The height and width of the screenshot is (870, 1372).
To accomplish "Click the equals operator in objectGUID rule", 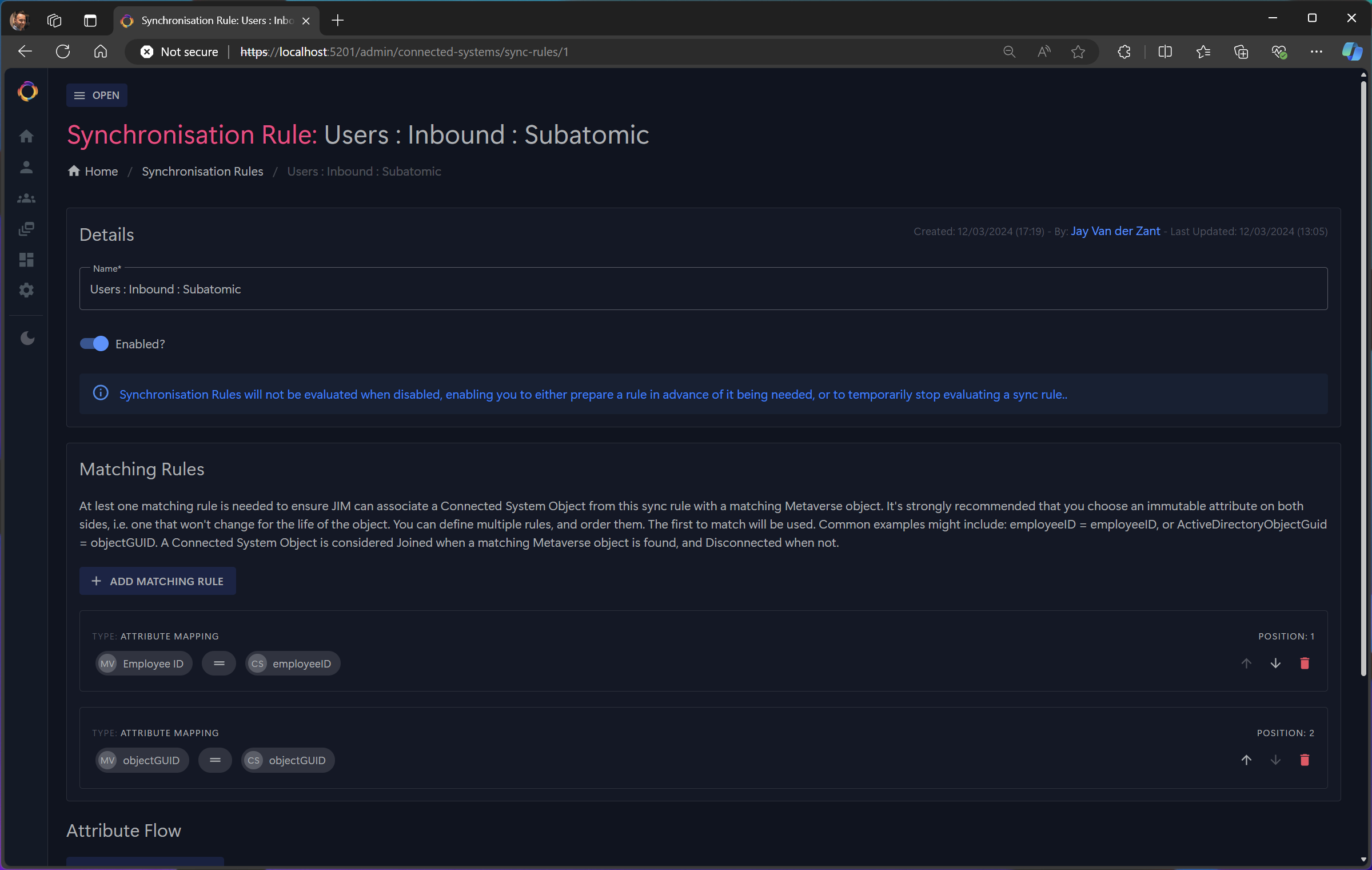I will [x=215, y=760].
